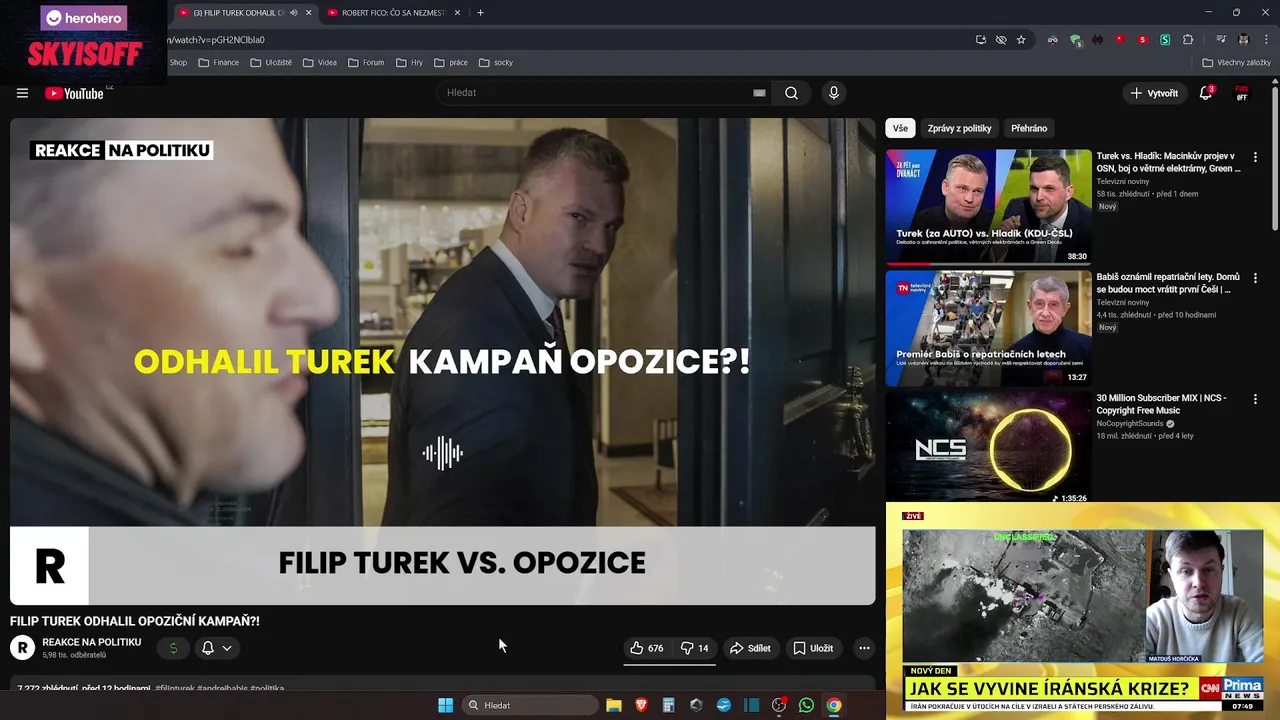Screen dimensions: 1280x720
Task: Click the Uložit save button
Action: click(813, 648)
